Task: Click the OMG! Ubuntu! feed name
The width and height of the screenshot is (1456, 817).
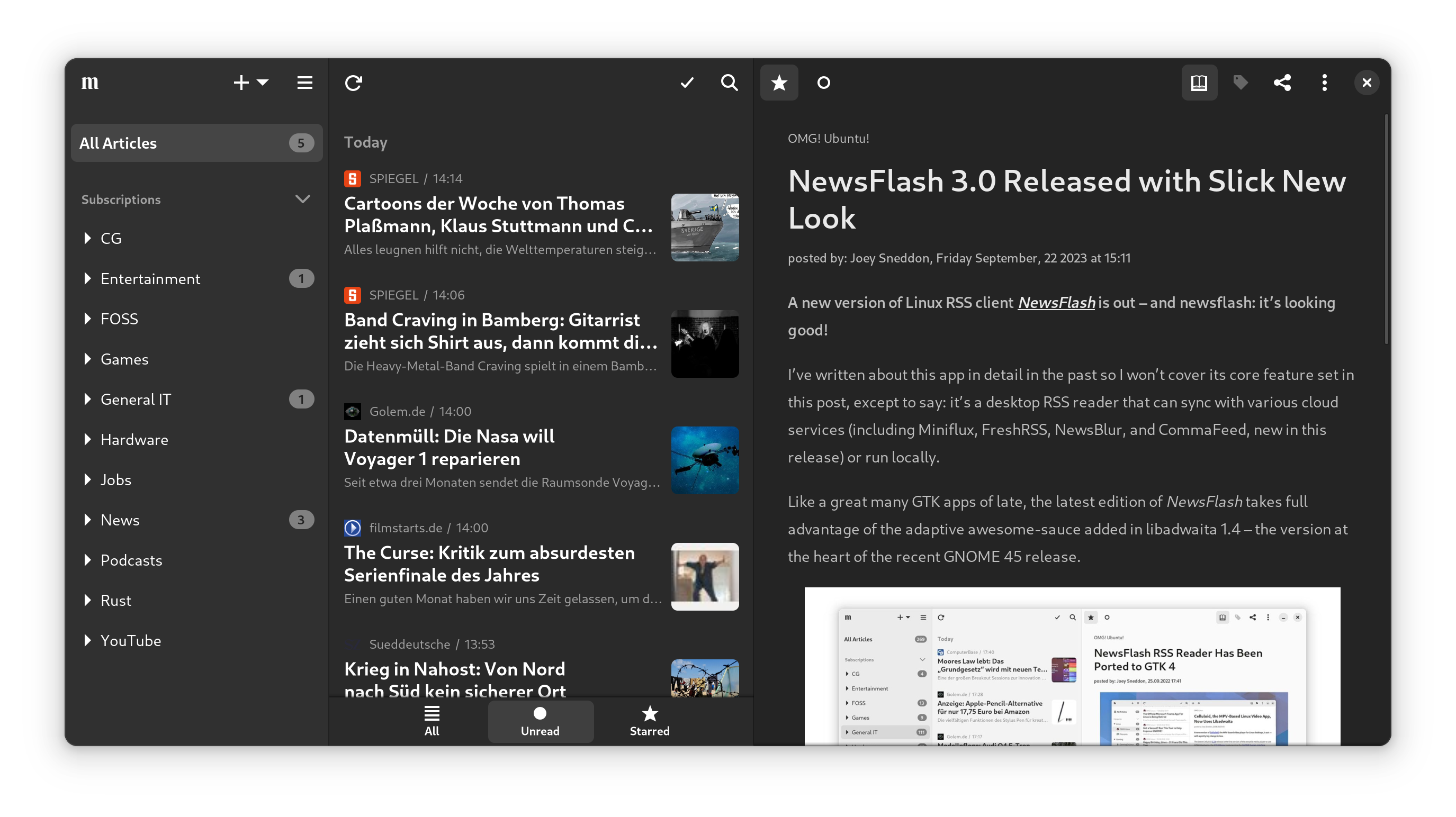Action: (x=829, y=139)
